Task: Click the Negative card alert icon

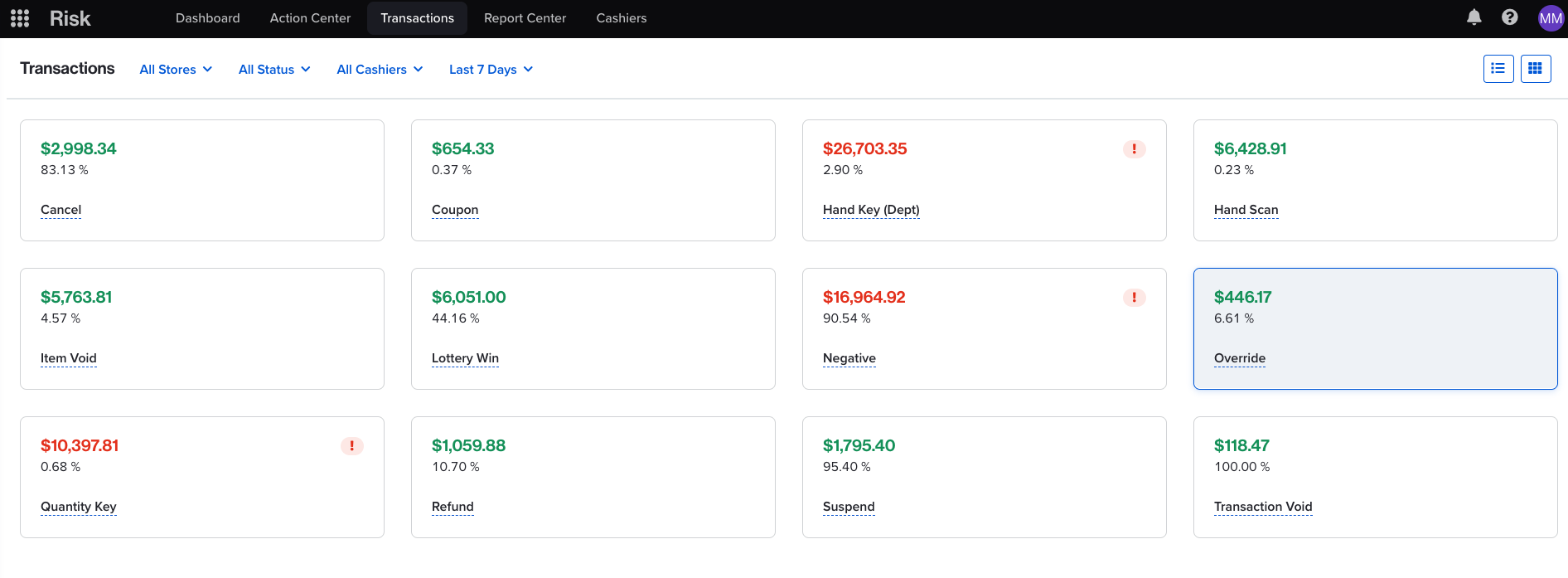Action: pos(1134,298)
